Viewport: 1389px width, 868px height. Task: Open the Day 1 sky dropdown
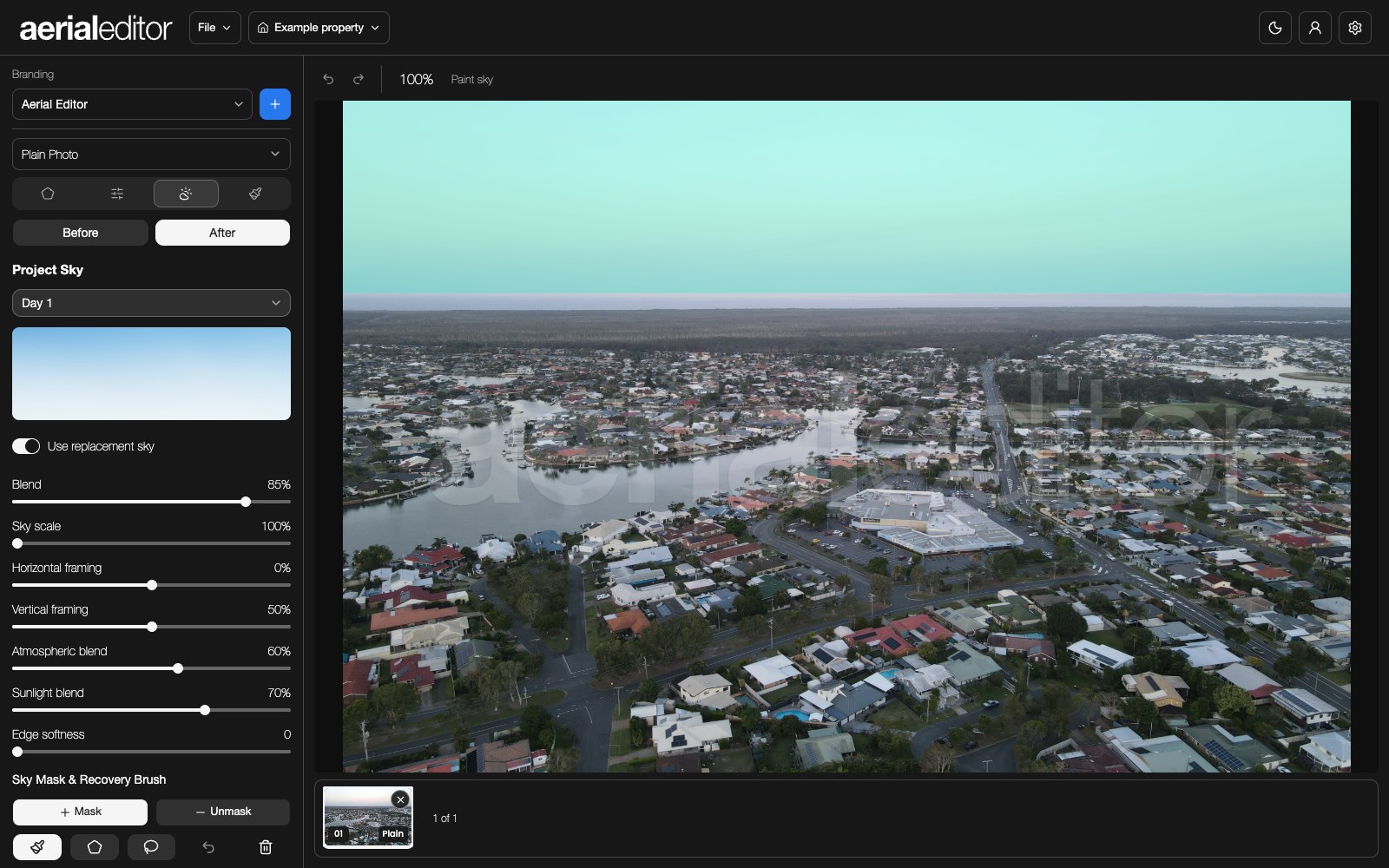coord(151,303)
